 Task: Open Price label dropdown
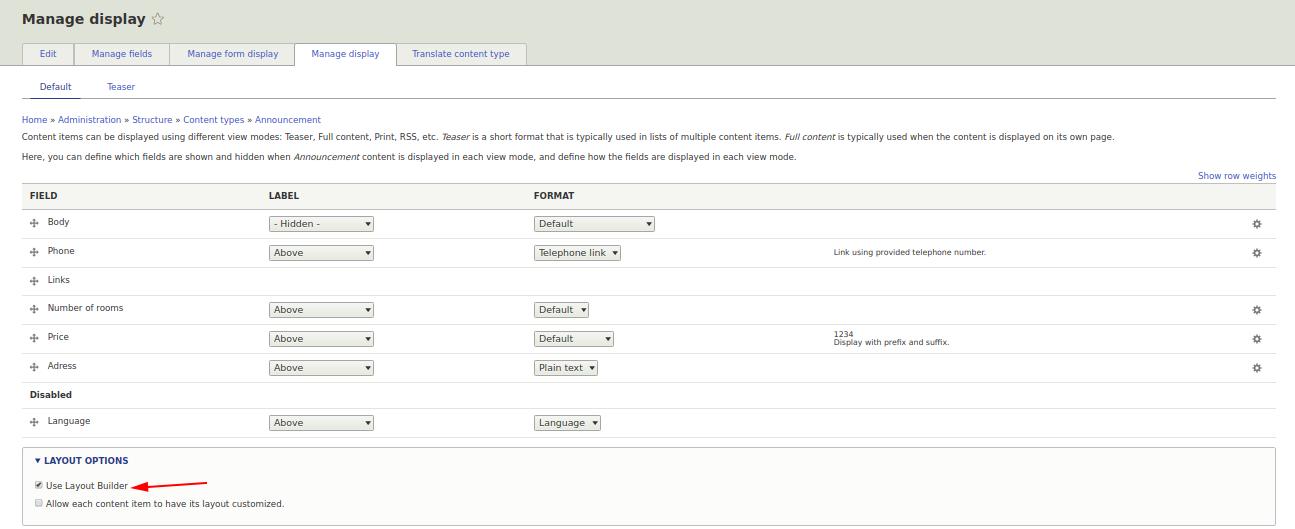coord(321,339)
